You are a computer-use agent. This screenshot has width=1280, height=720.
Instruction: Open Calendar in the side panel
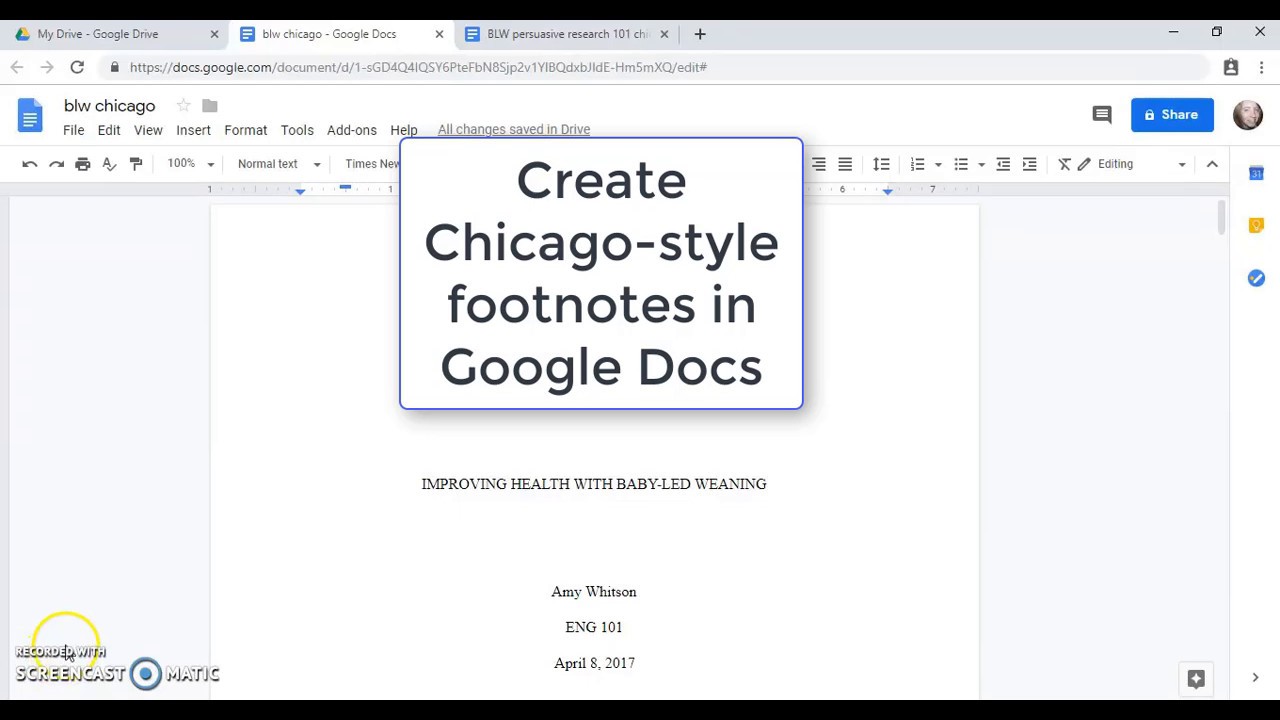click(x=1256, y=173)
